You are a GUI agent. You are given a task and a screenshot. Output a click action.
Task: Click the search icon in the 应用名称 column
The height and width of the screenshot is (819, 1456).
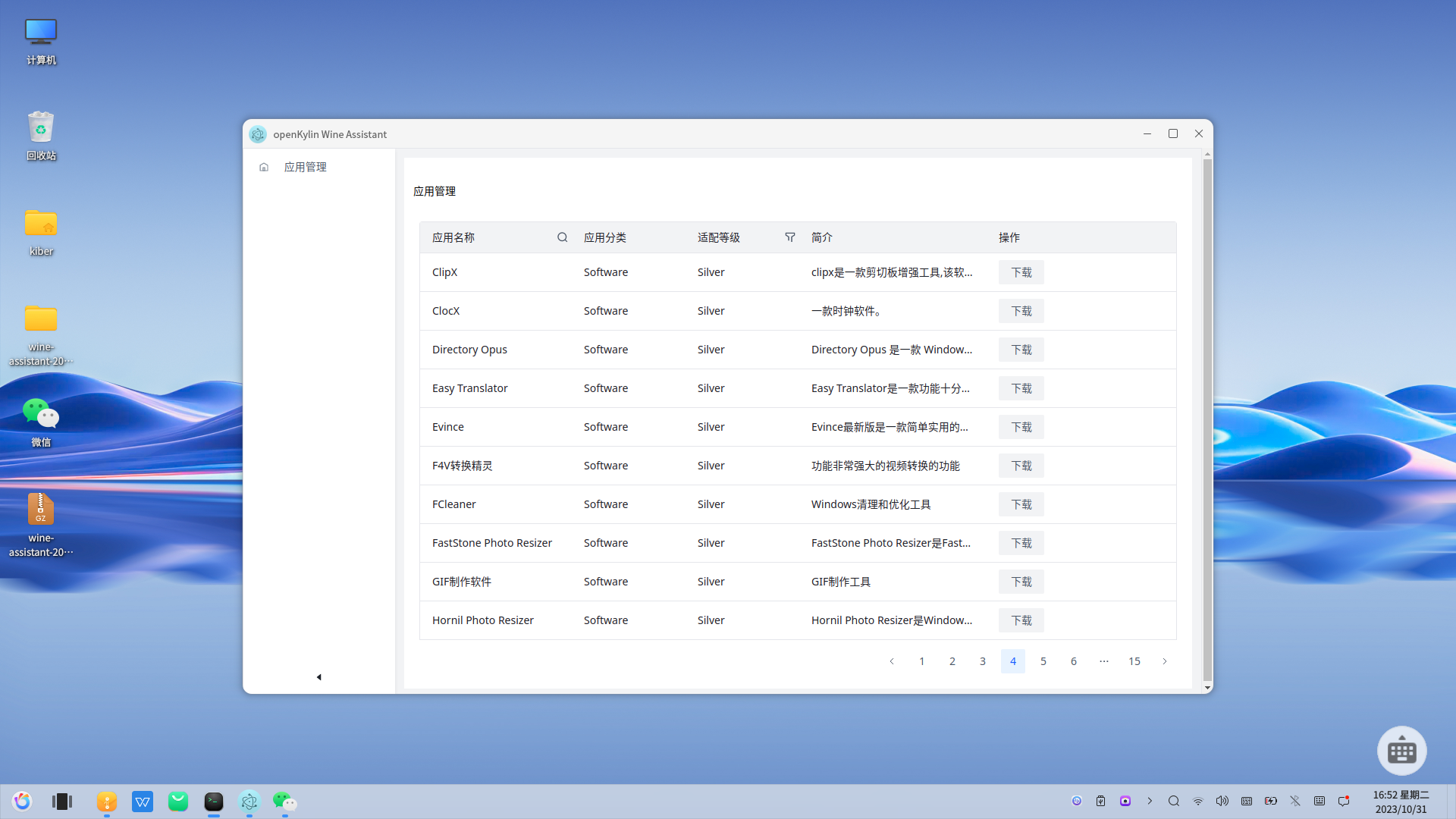pos(562,237)
